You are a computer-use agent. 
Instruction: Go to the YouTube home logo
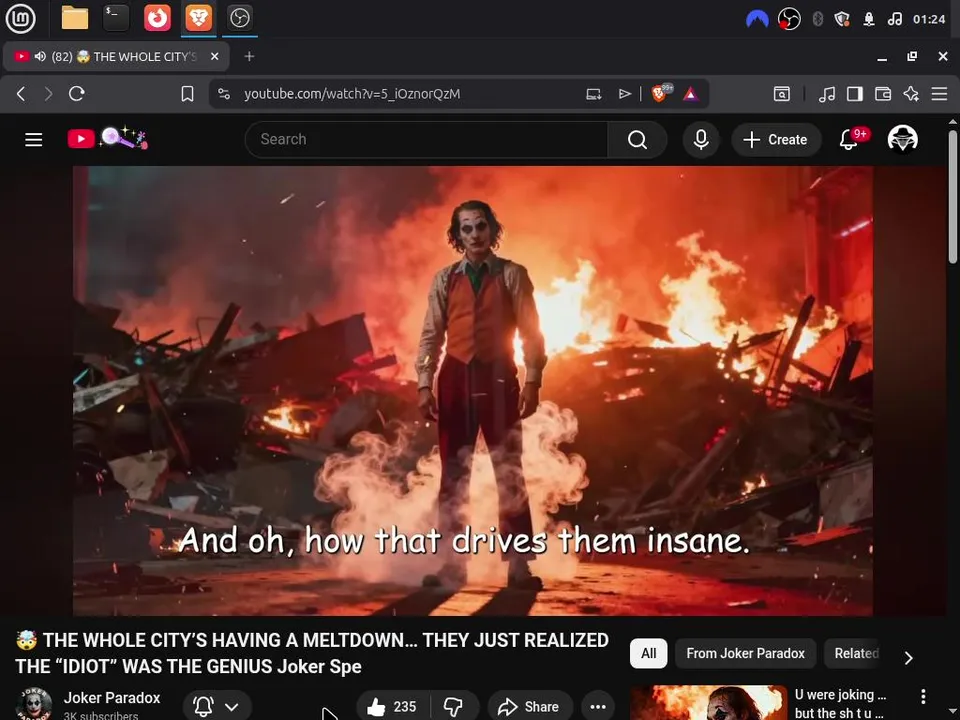coord(107,139)
